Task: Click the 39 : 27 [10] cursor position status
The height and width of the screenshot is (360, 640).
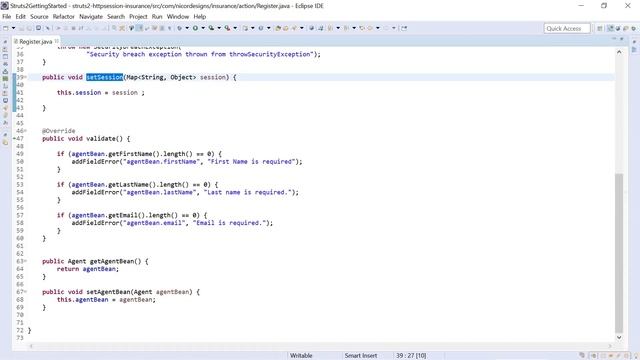Action: click(x=411, y=356)
